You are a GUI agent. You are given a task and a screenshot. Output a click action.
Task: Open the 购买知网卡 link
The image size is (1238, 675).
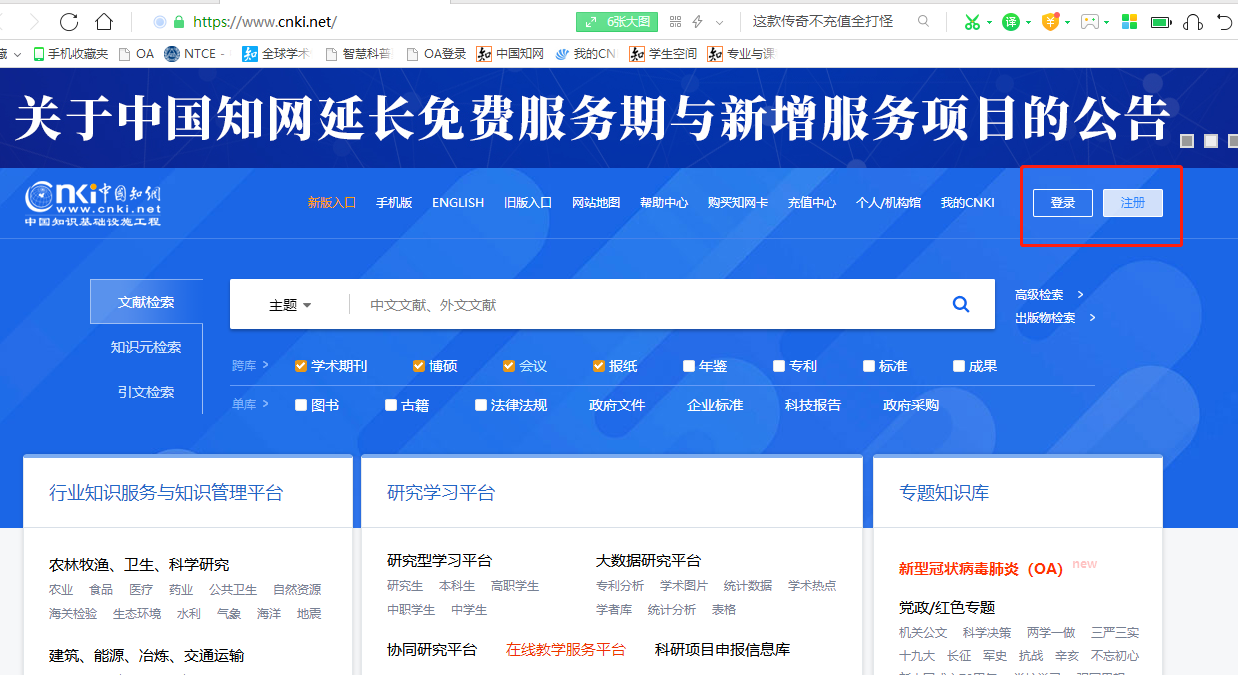738,203
